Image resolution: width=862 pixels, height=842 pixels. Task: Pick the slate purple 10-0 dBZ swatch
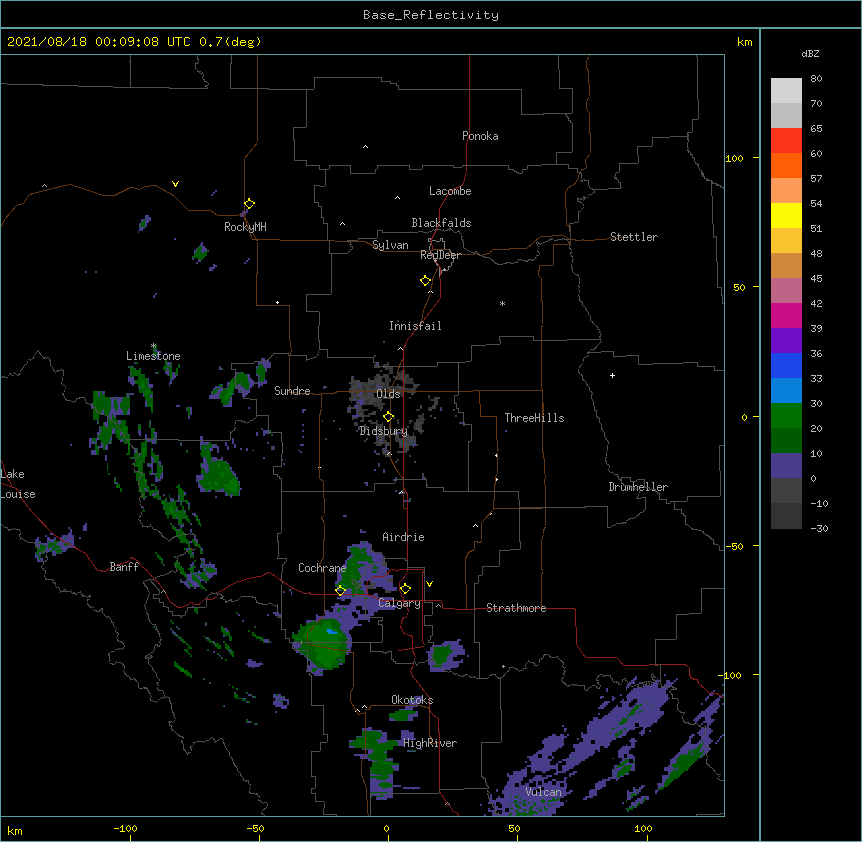(786, 466)
